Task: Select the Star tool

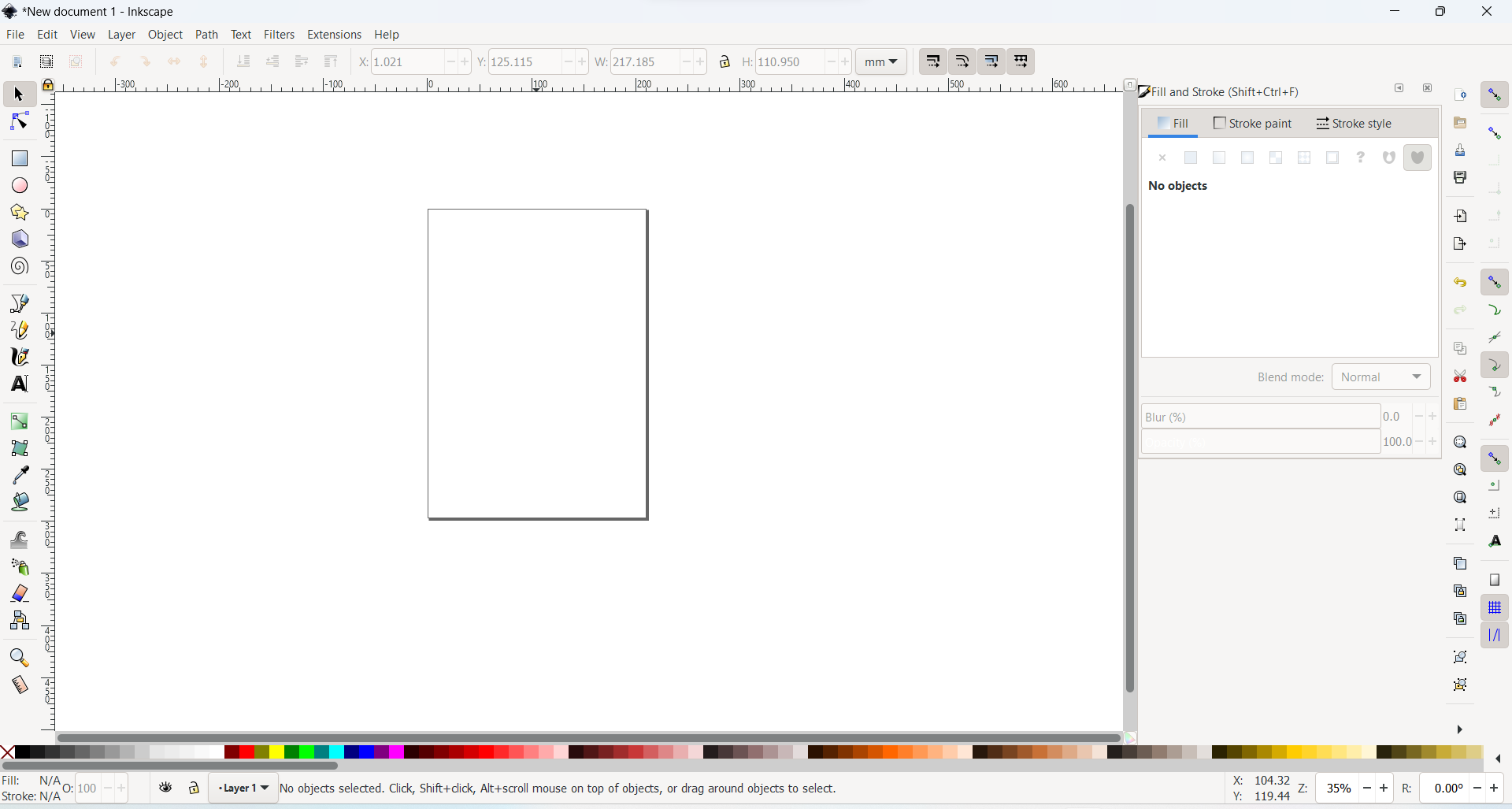Action: click(18, 213)
